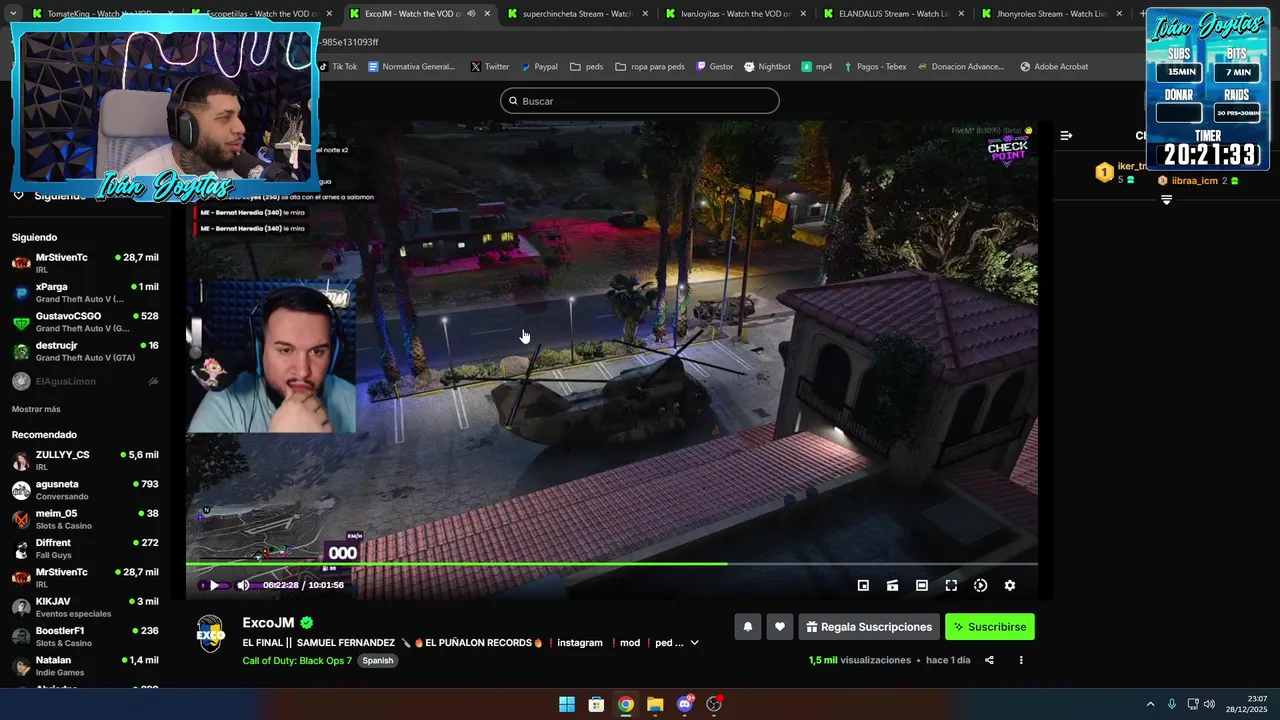Click the green Suscribirse button
This screenshot has height=720, width=1280.
coord(990,627)
